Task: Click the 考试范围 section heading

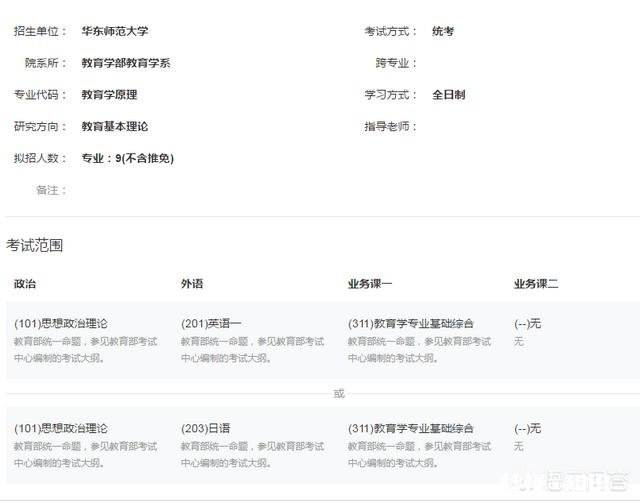Action: [x=34, y=245]
